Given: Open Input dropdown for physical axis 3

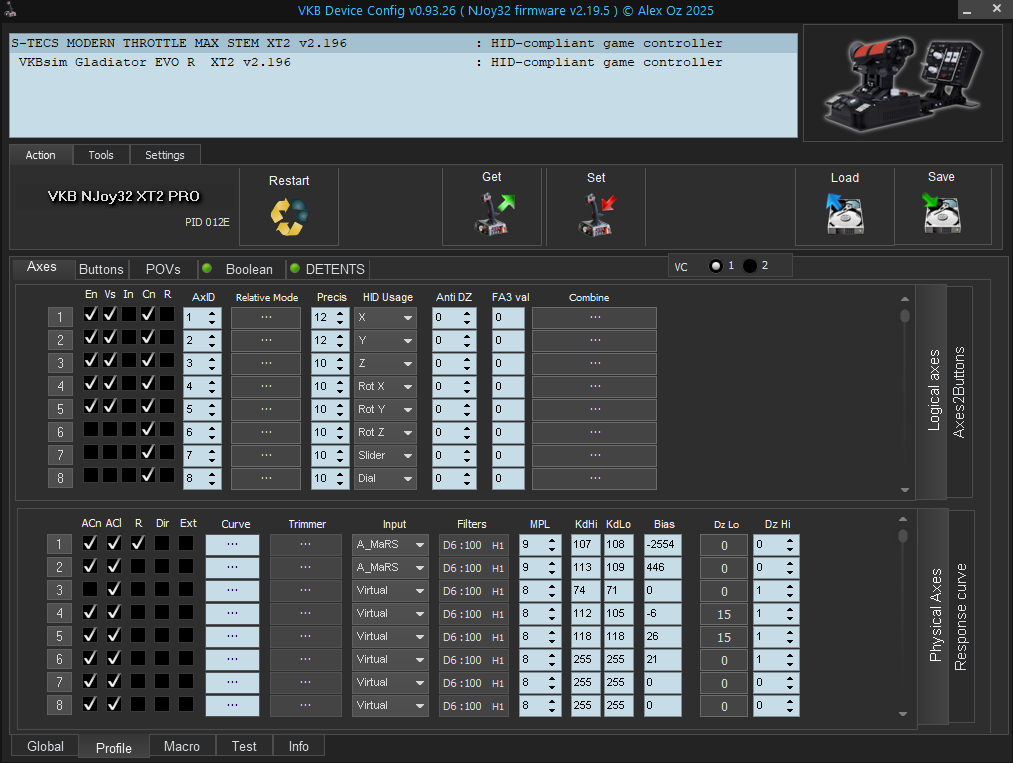Looking at the screenshot, I should click(390, 591).
